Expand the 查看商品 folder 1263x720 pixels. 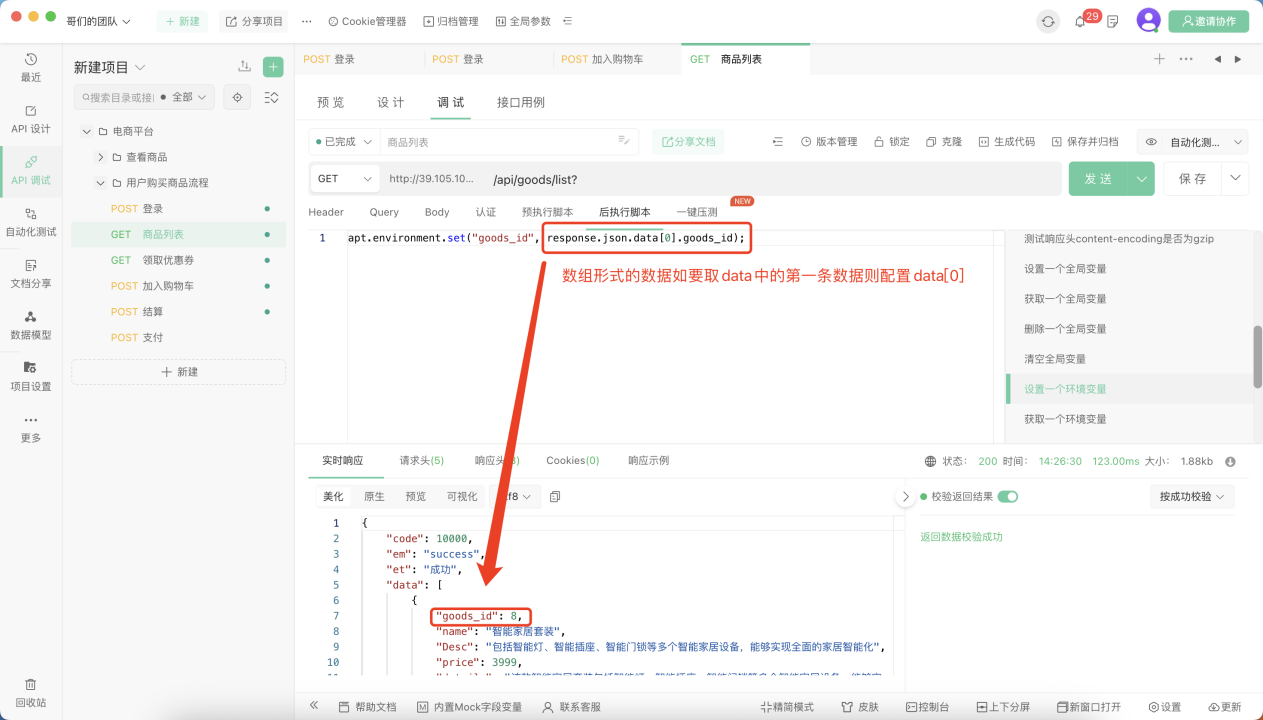coord(100,157)
